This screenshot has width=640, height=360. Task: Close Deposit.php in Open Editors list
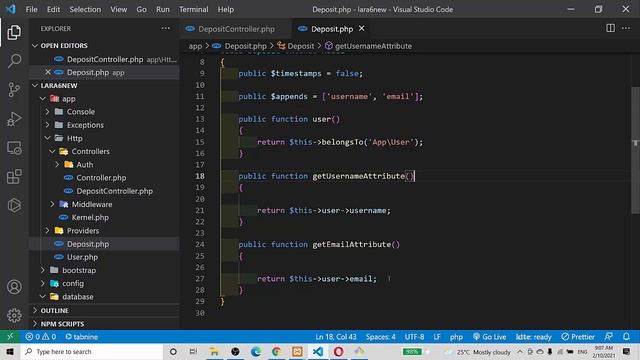48,72
